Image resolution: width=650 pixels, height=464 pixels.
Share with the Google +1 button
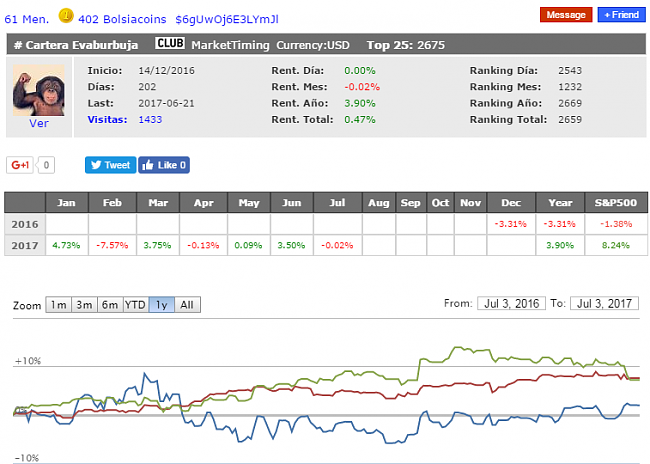[20, 165]
